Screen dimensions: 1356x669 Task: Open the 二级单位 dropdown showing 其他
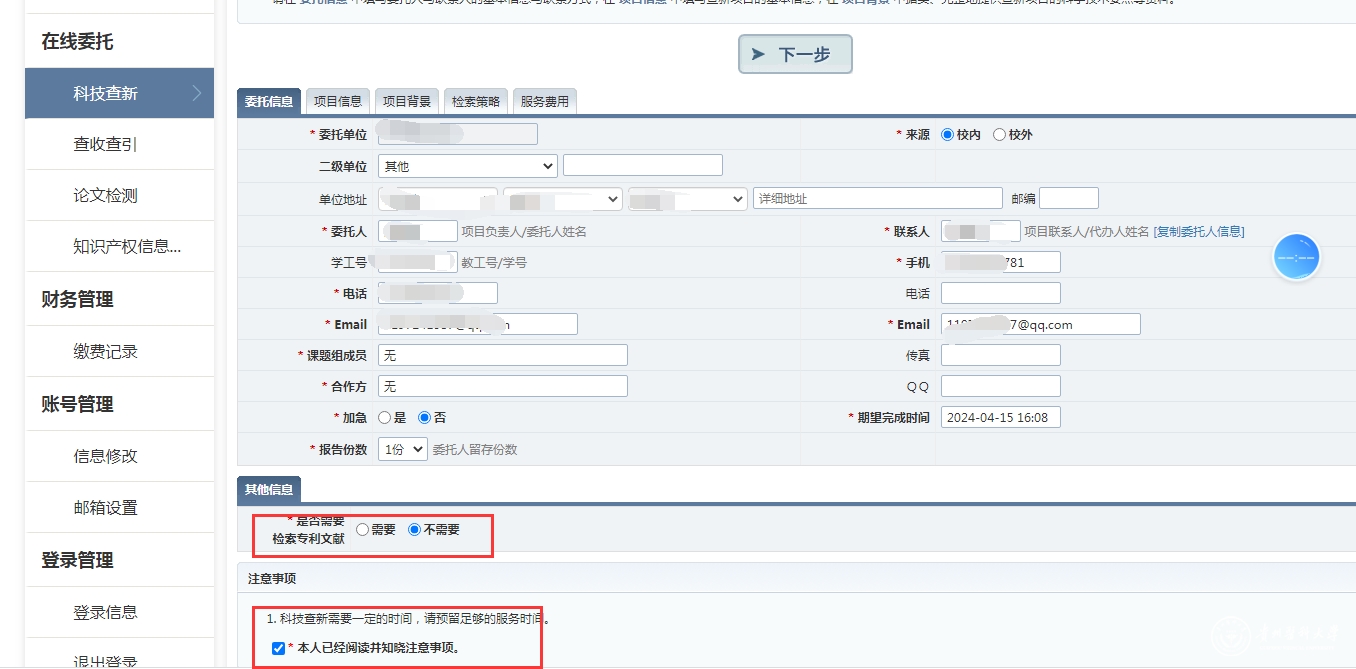[467, 166]
